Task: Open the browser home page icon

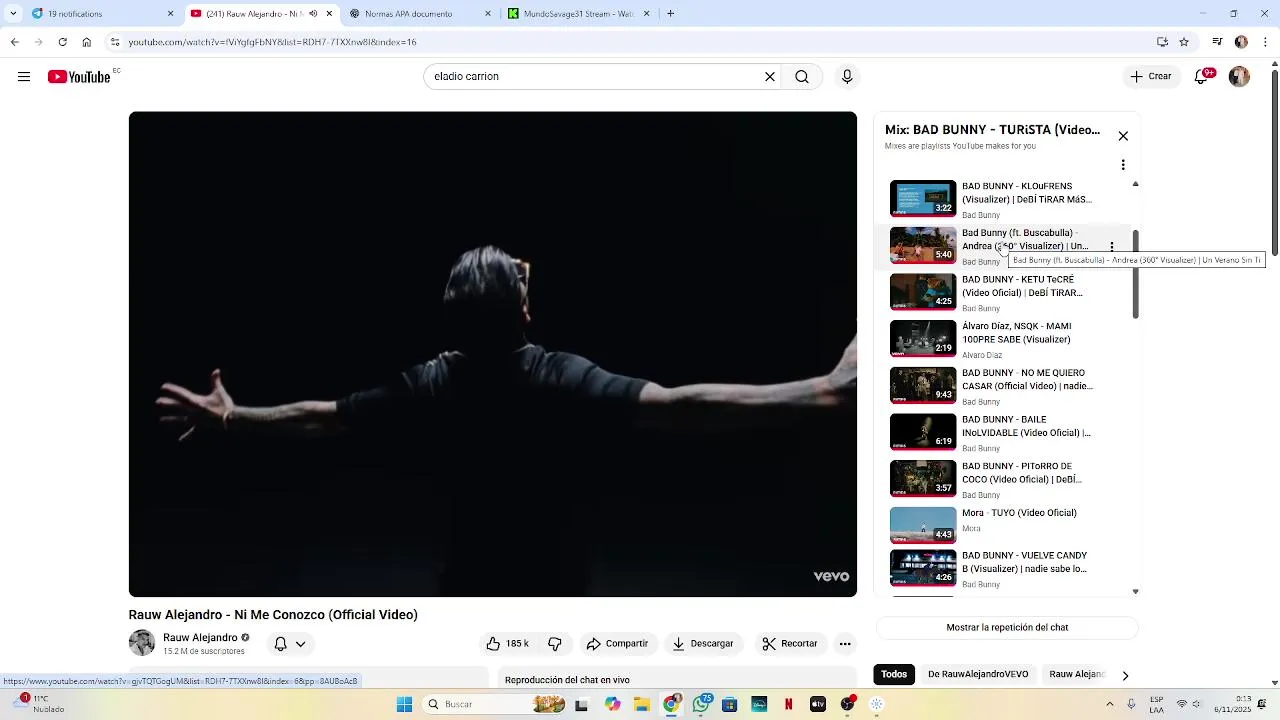Action: point(87,42)
